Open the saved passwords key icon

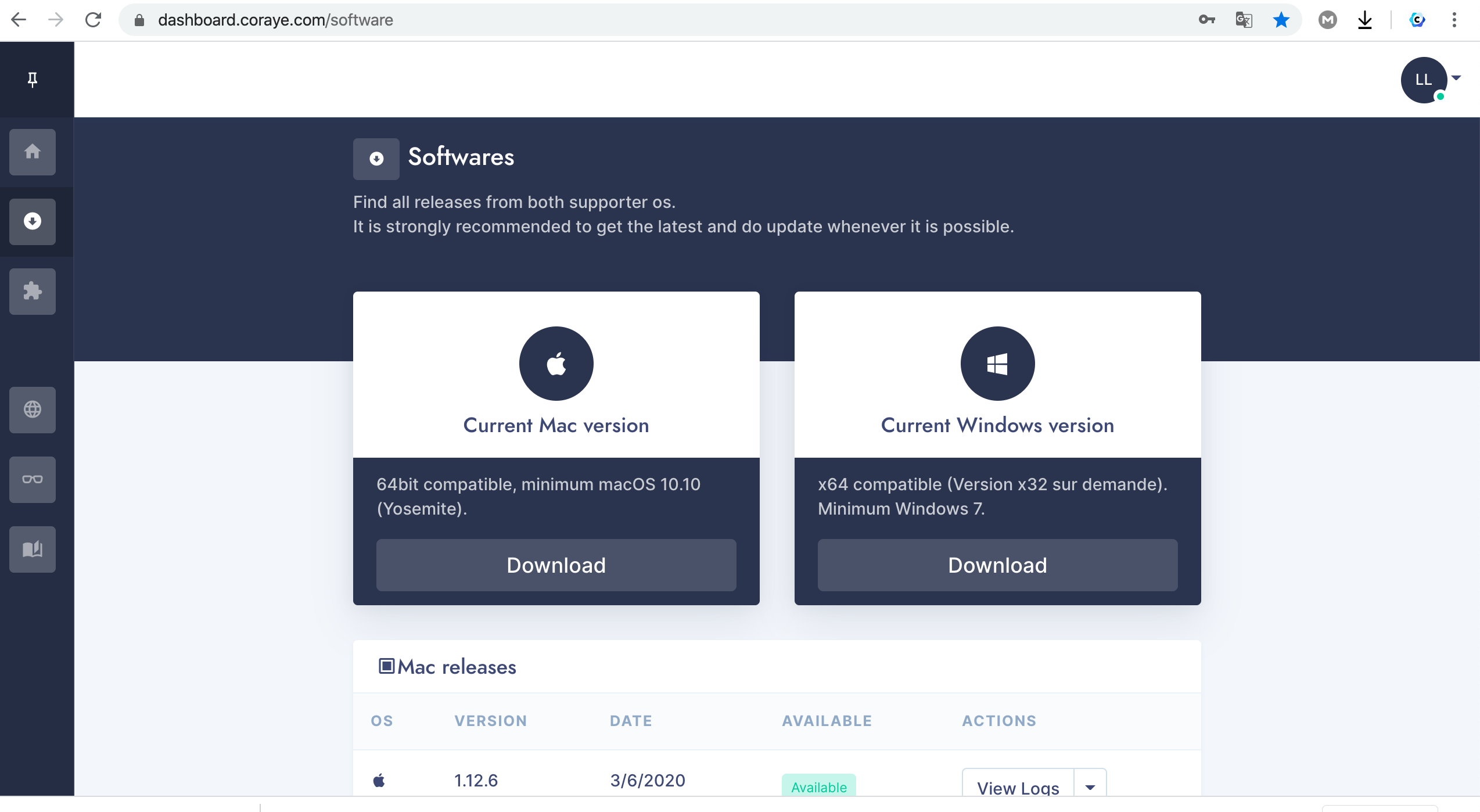click(1206, 20)
